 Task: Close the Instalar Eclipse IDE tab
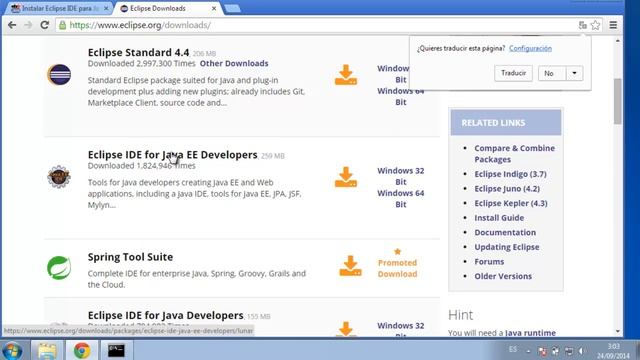pos(106,8)
